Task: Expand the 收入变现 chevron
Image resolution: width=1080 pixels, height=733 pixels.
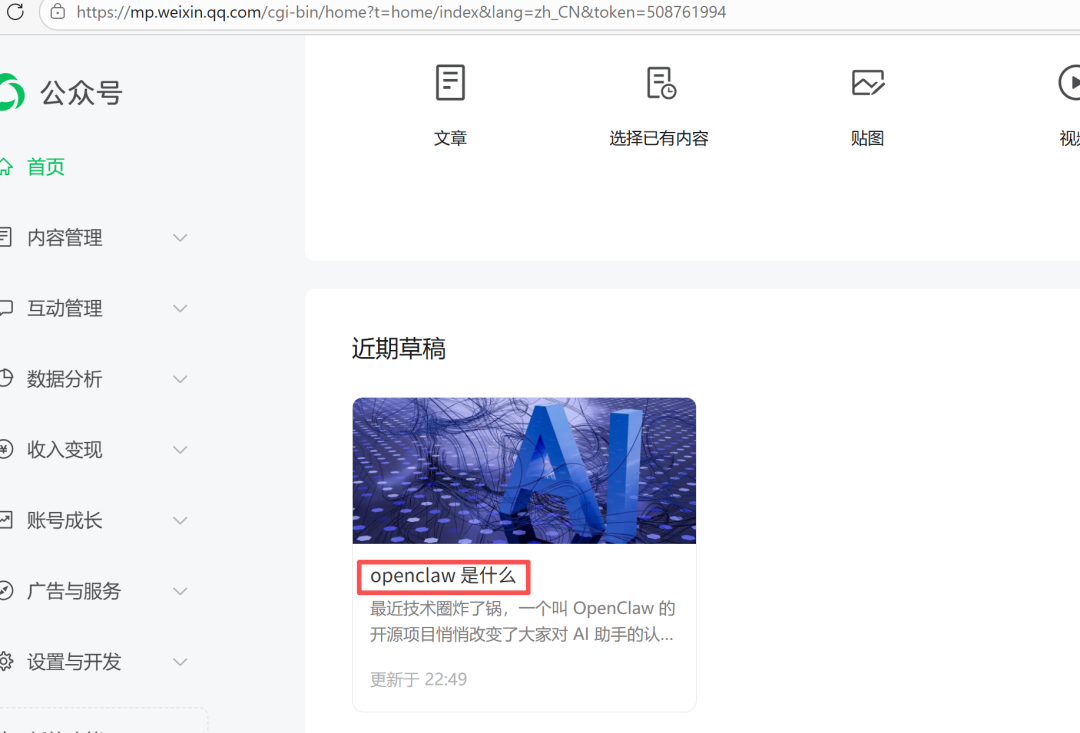Action: click(180, 450)
